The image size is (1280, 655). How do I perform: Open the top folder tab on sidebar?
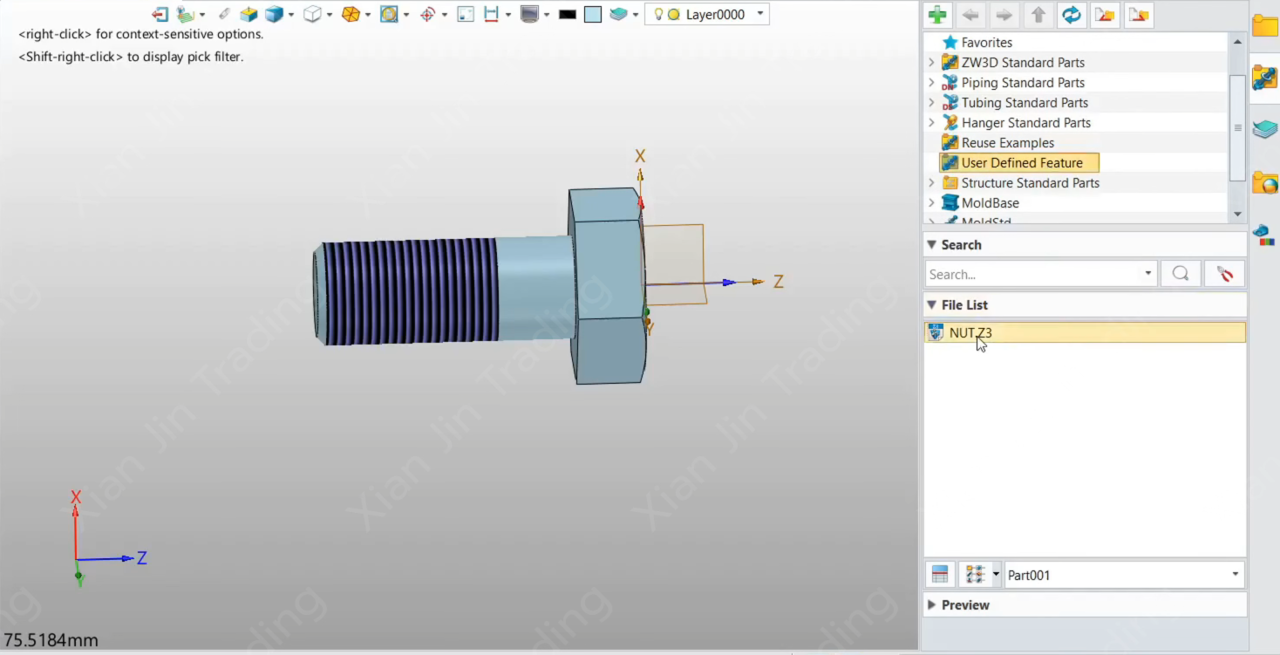click(1265, 26)
